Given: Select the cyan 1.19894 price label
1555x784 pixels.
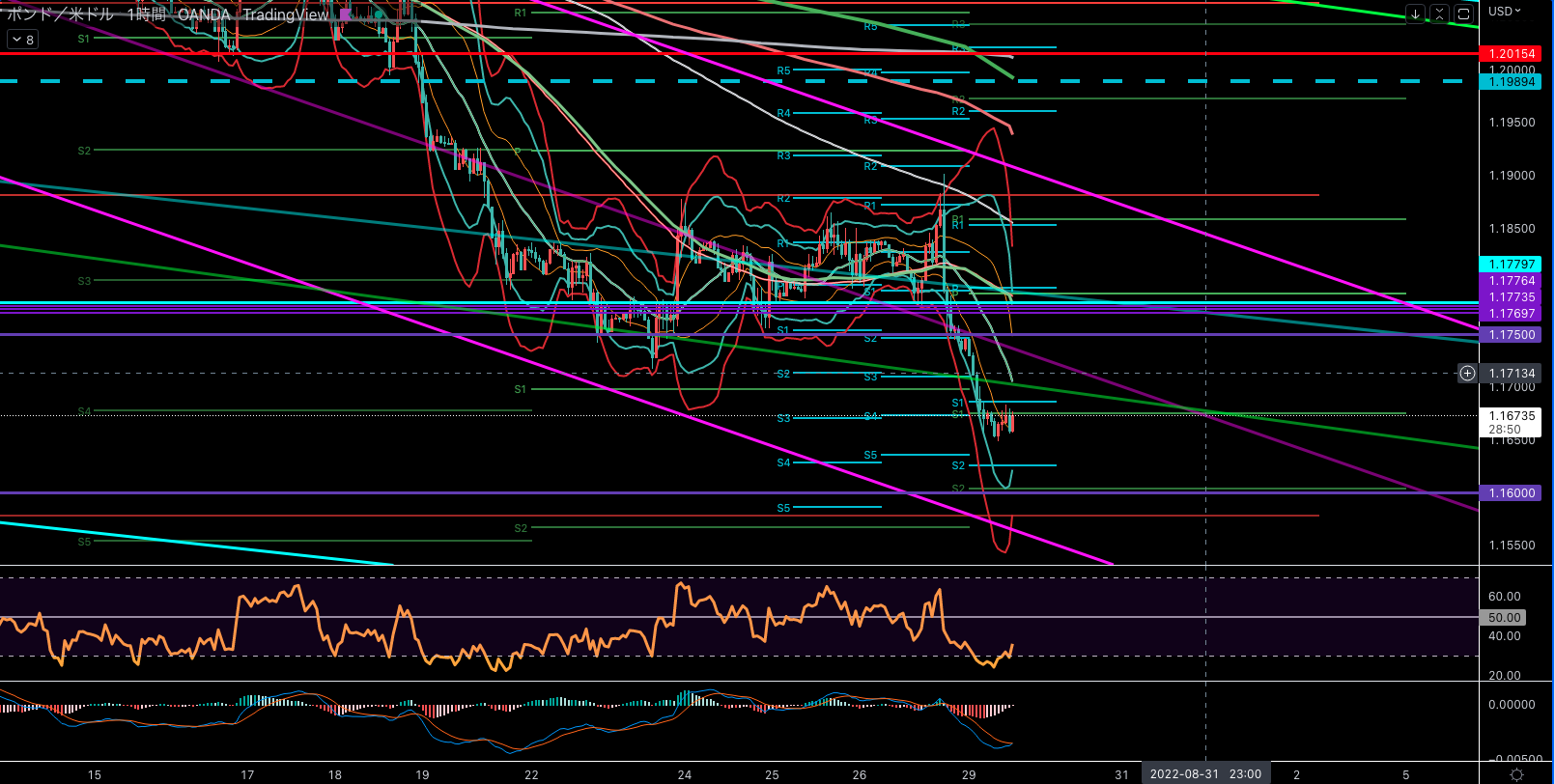Looking at the screenshot, I should 1512,82.
